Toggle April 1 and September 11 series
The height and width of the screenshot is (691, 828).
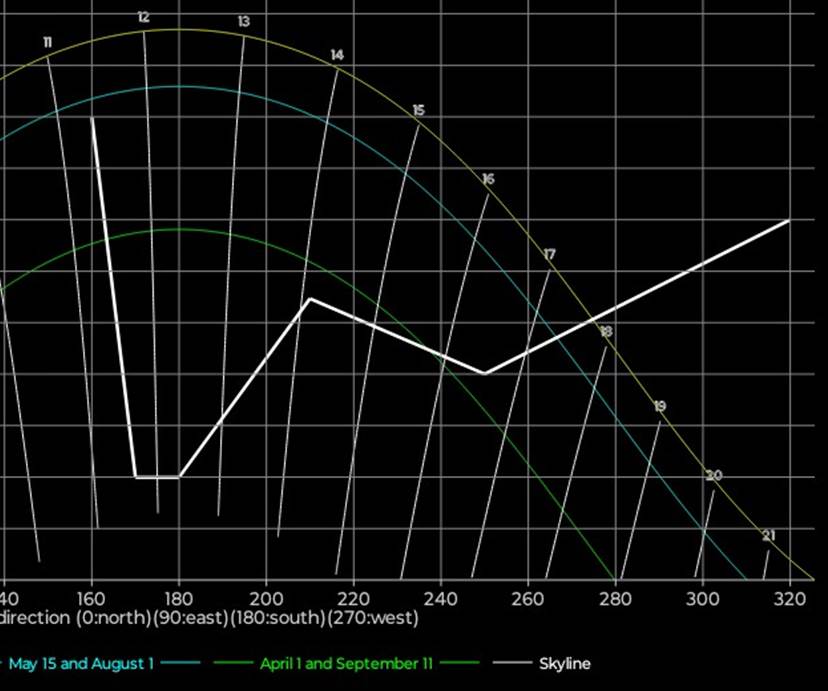point(336,664)
